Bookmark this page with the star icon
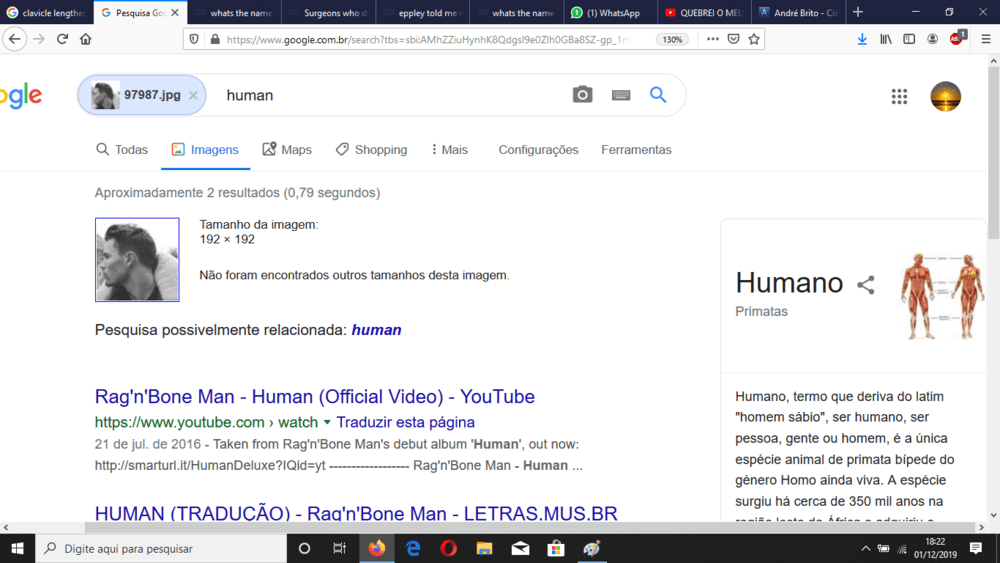 [x=755, y=39]
